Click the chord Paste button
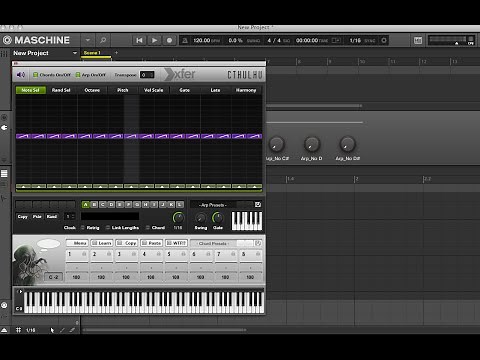480x360 pixels. click(152, 243)
